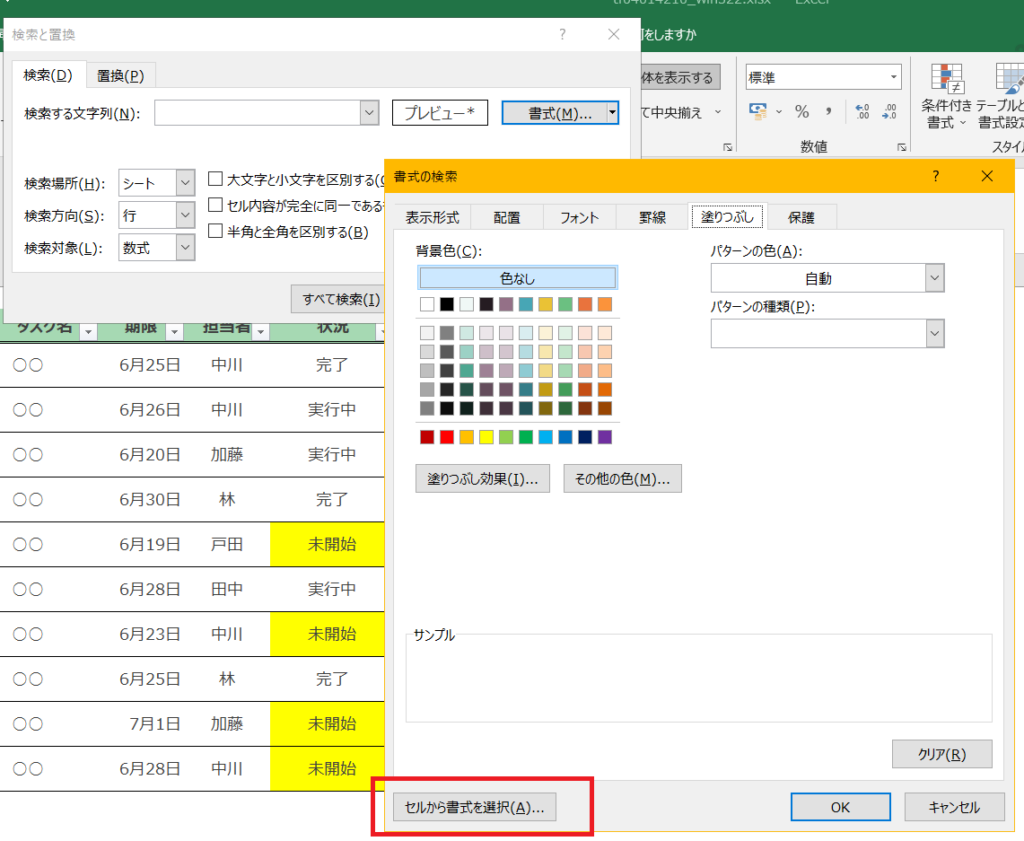Screen dimensions: 1024x841
Task: Toggle 半角と全角を区別する checkbox
Action: (x=215, y=231)
